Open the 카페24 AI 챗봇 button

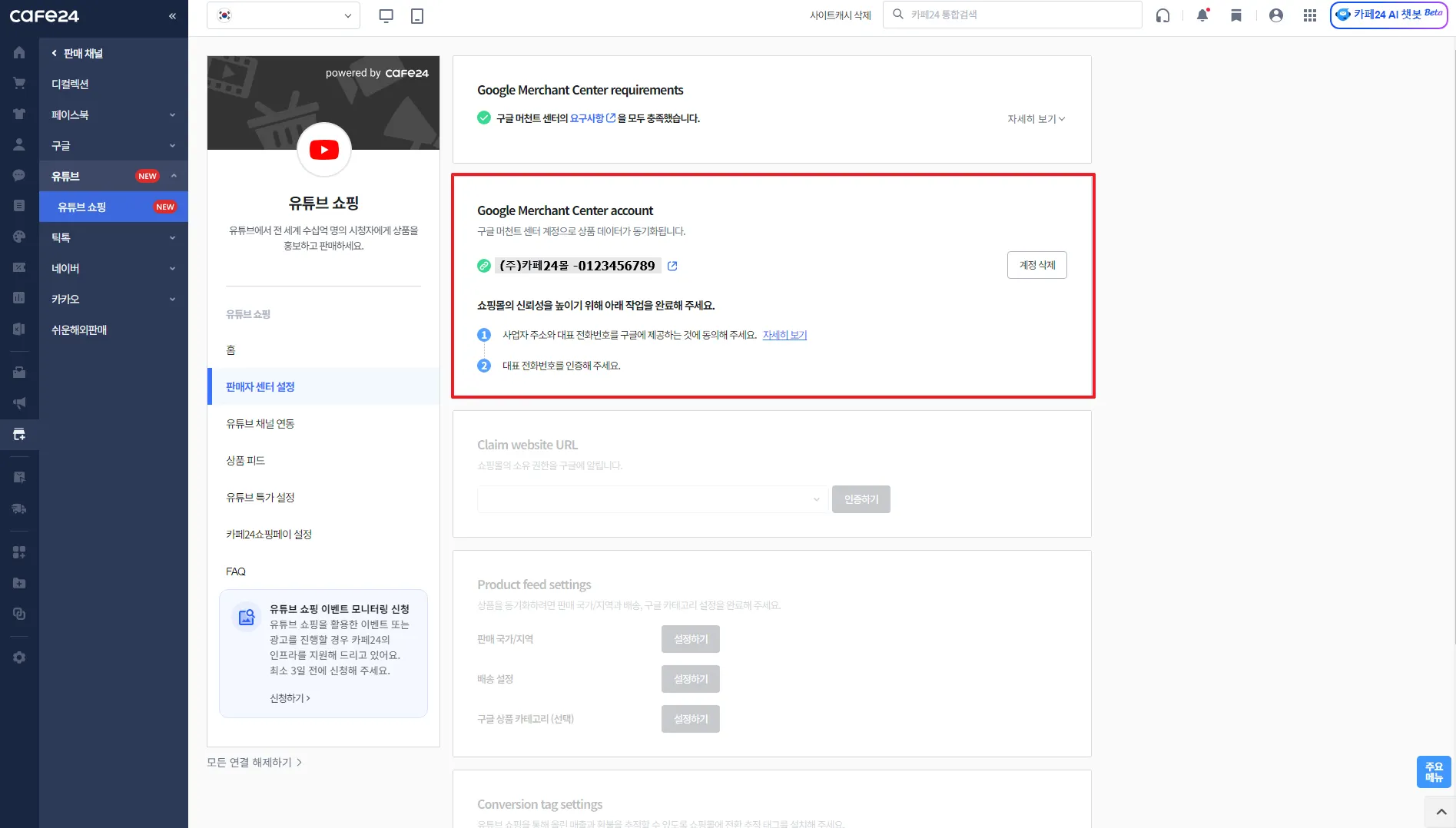pos(1389,15)
